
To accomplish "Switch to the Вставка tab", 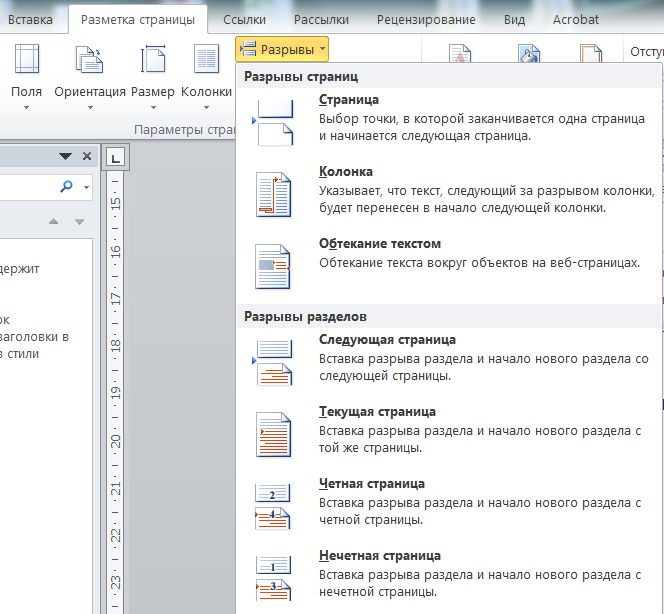I will (x=30, y=19).
